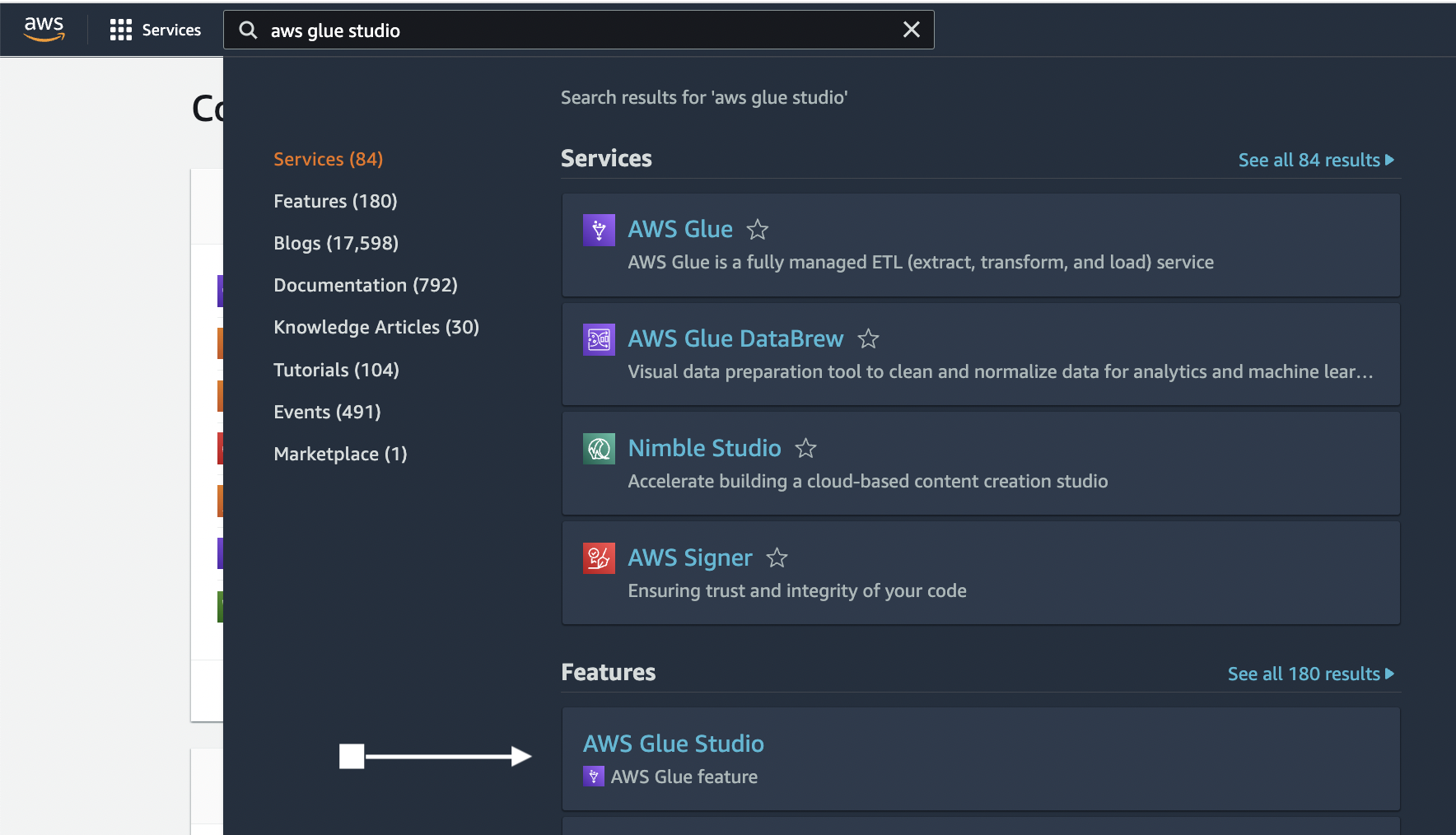Screen dimensions: 1456x835
Task: Open the AWS Signer link
Action: 690,558
